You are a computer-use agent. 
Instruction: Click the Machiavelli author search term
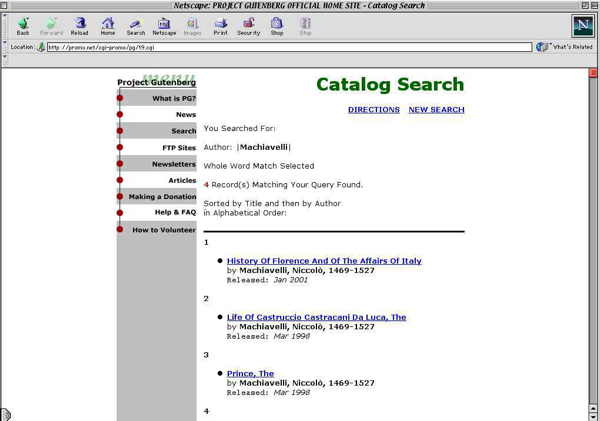[x=264, y=147]
